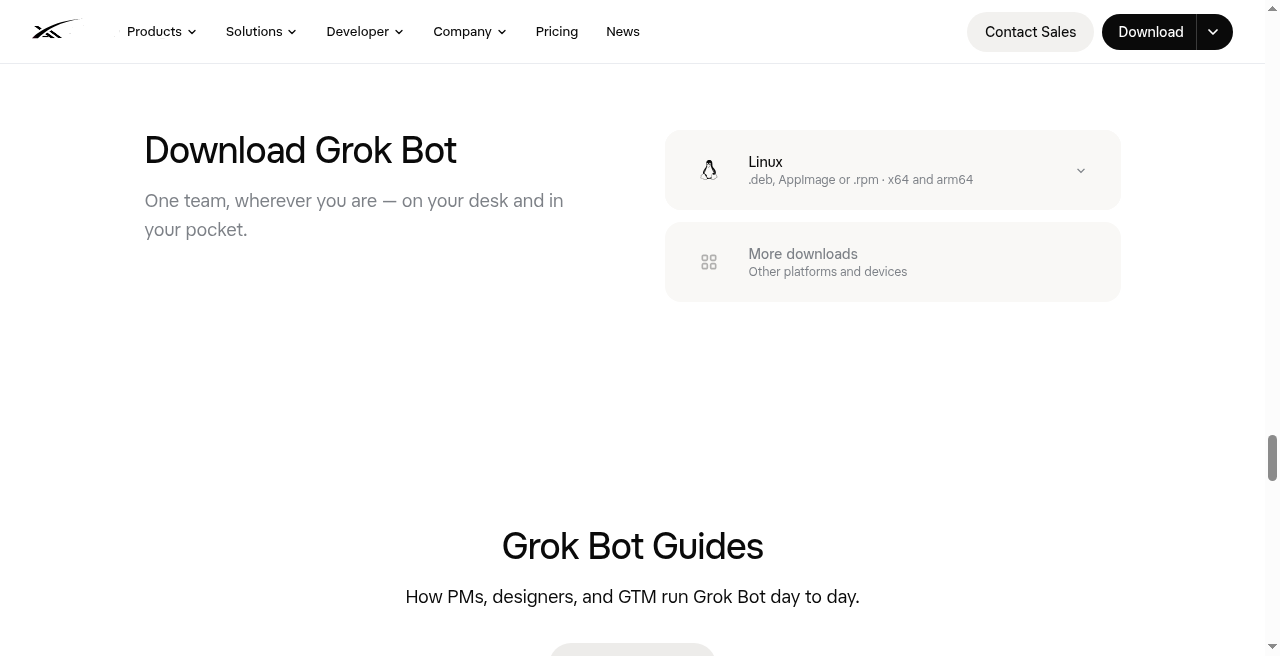Click 'One team, wherever you are' tagline

[354, 215]
